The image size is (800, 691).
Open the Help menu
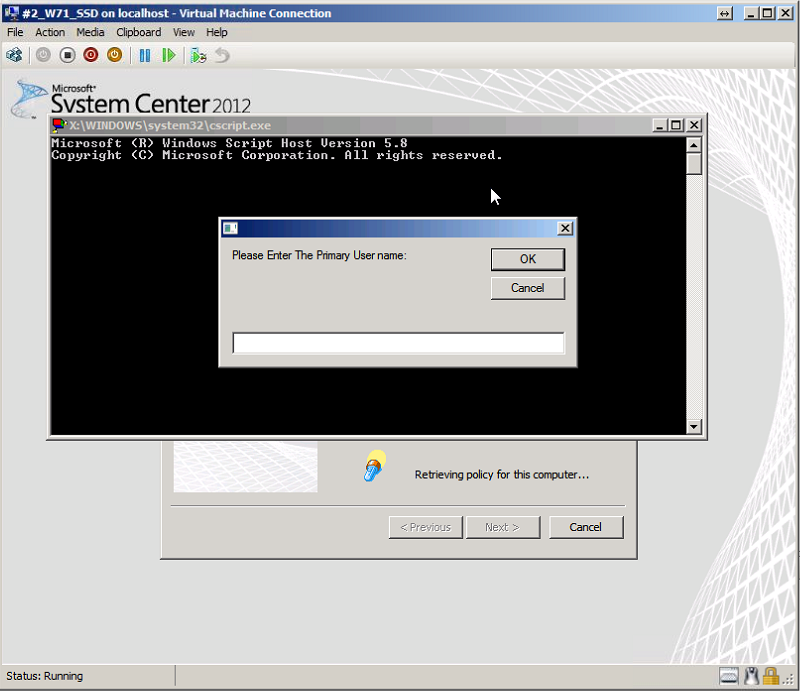[217, 32]
